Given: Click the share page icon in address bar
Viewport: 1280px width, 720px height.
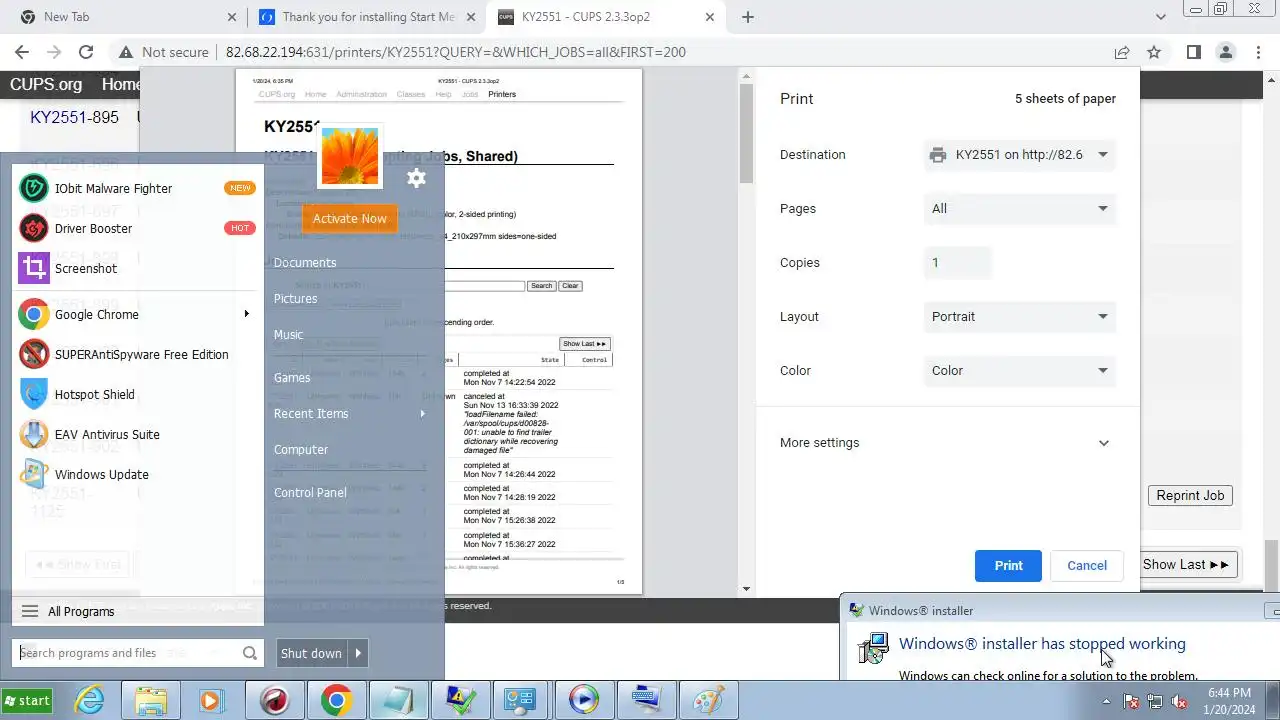Looking at the screenshot, I should pos(1122,52).
